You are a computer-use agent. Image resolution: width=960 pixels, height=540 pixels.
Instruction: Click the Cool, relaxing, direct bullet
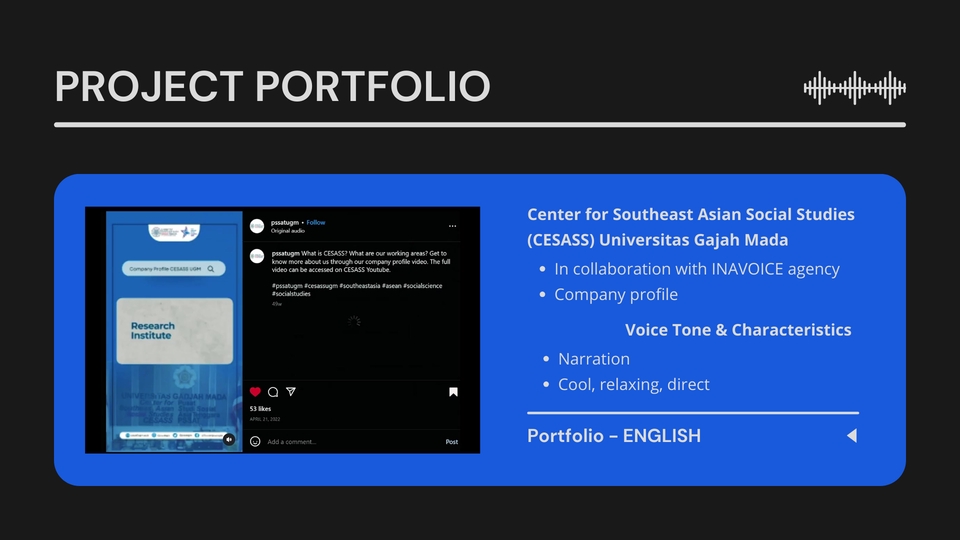click(634, 384)
